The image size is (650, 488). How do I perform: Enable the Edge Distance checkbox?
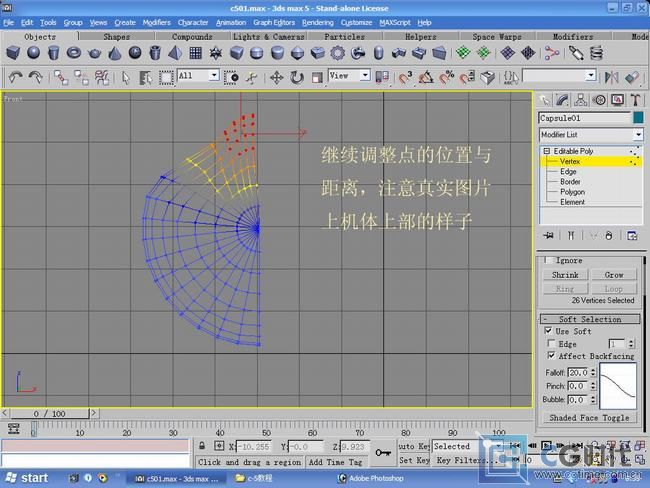(x=552, y=343)
